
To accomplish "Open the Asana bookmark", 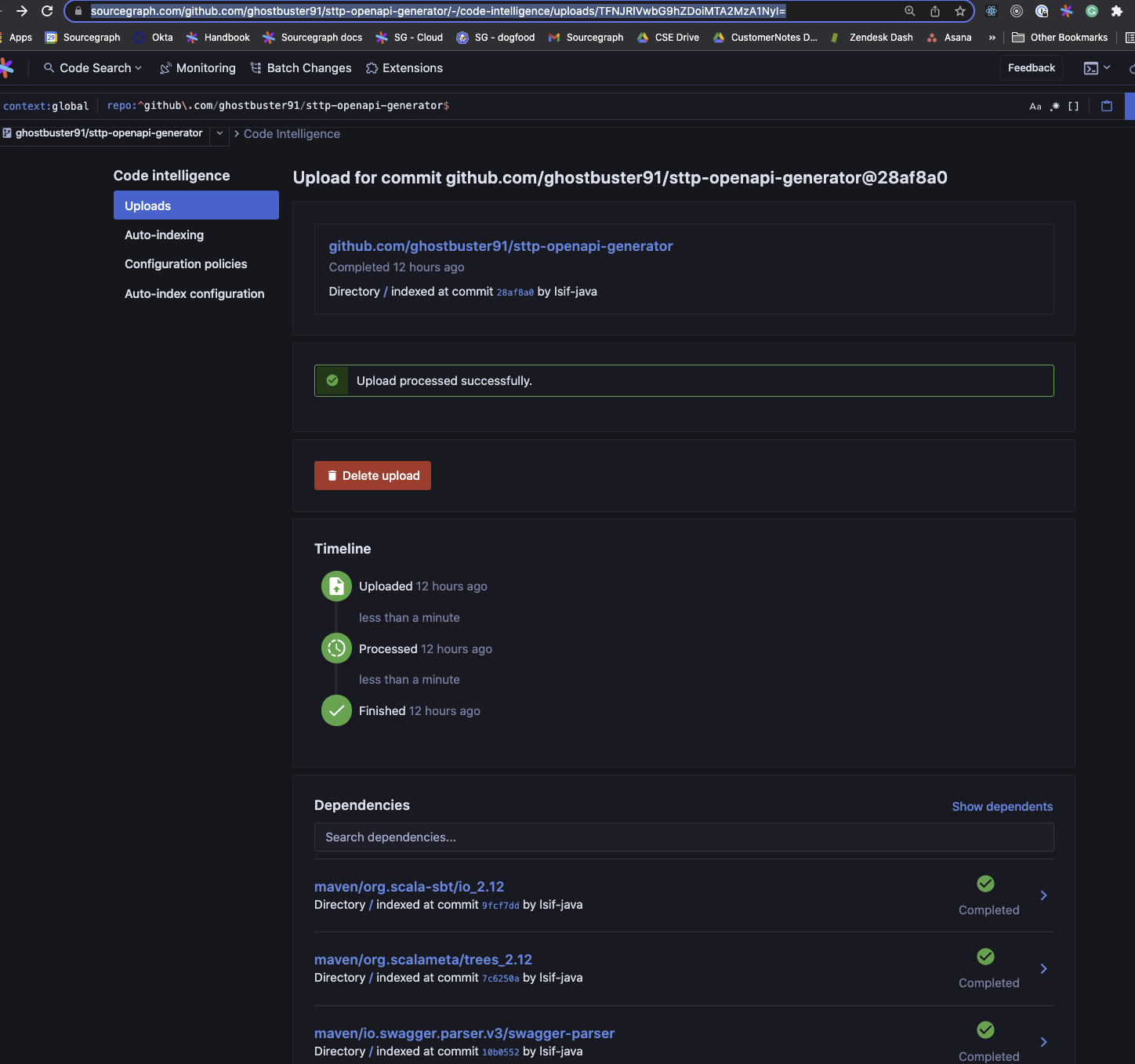I will (949, 38).
